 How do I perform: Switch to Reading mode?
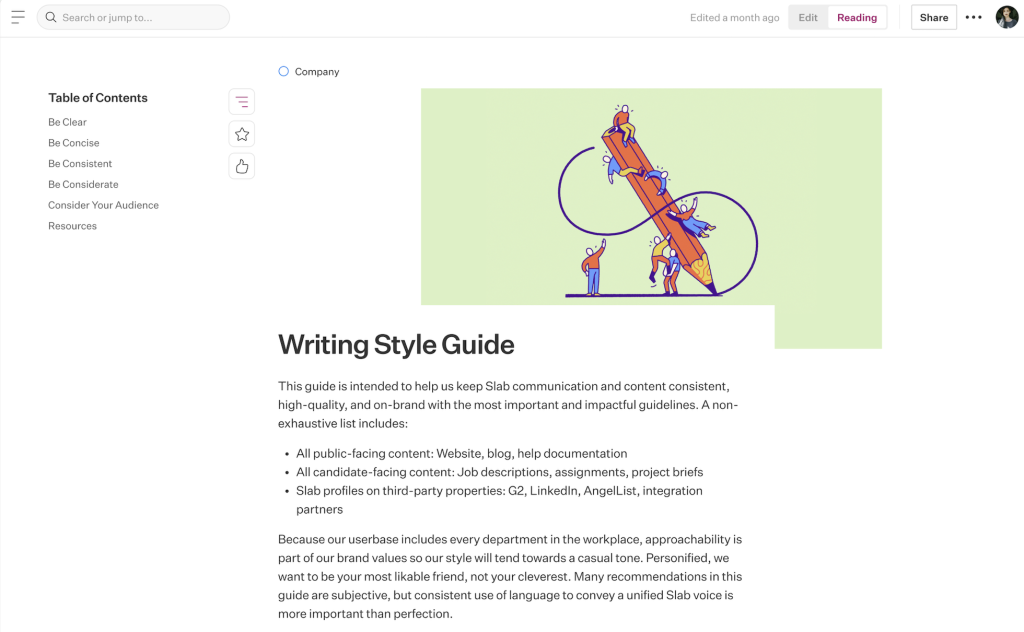[x=857, y=18]
